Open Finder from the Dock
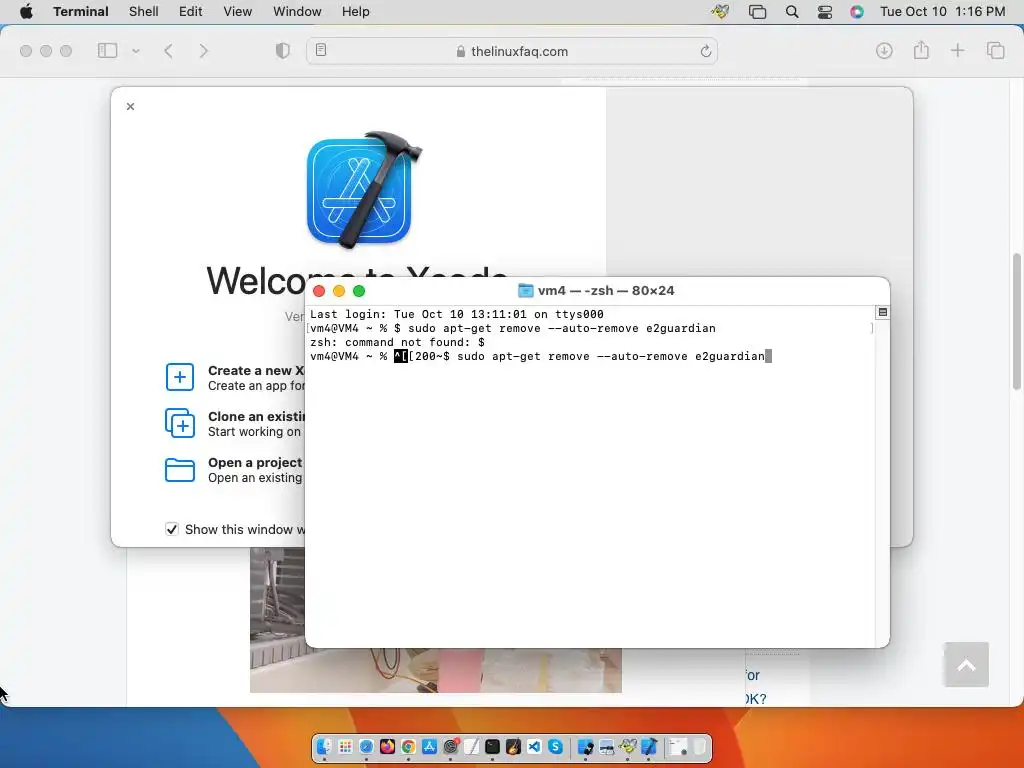Screen dimensions: 1024x768 (x=324, y=746)
